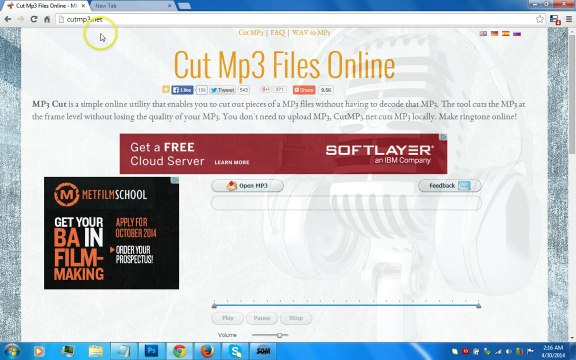
Task: Click the Play button
Action: point(227,318)
